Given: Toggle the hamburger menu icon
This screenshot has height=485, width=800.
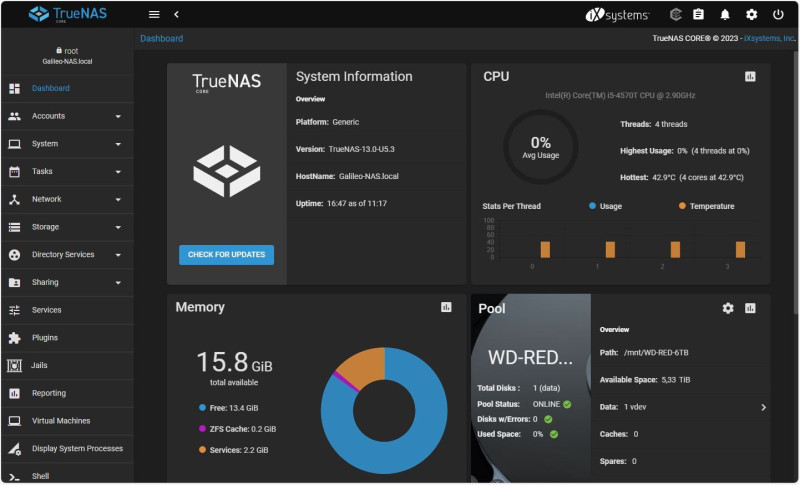Looking at the screenshot, I should coord(154,14).
